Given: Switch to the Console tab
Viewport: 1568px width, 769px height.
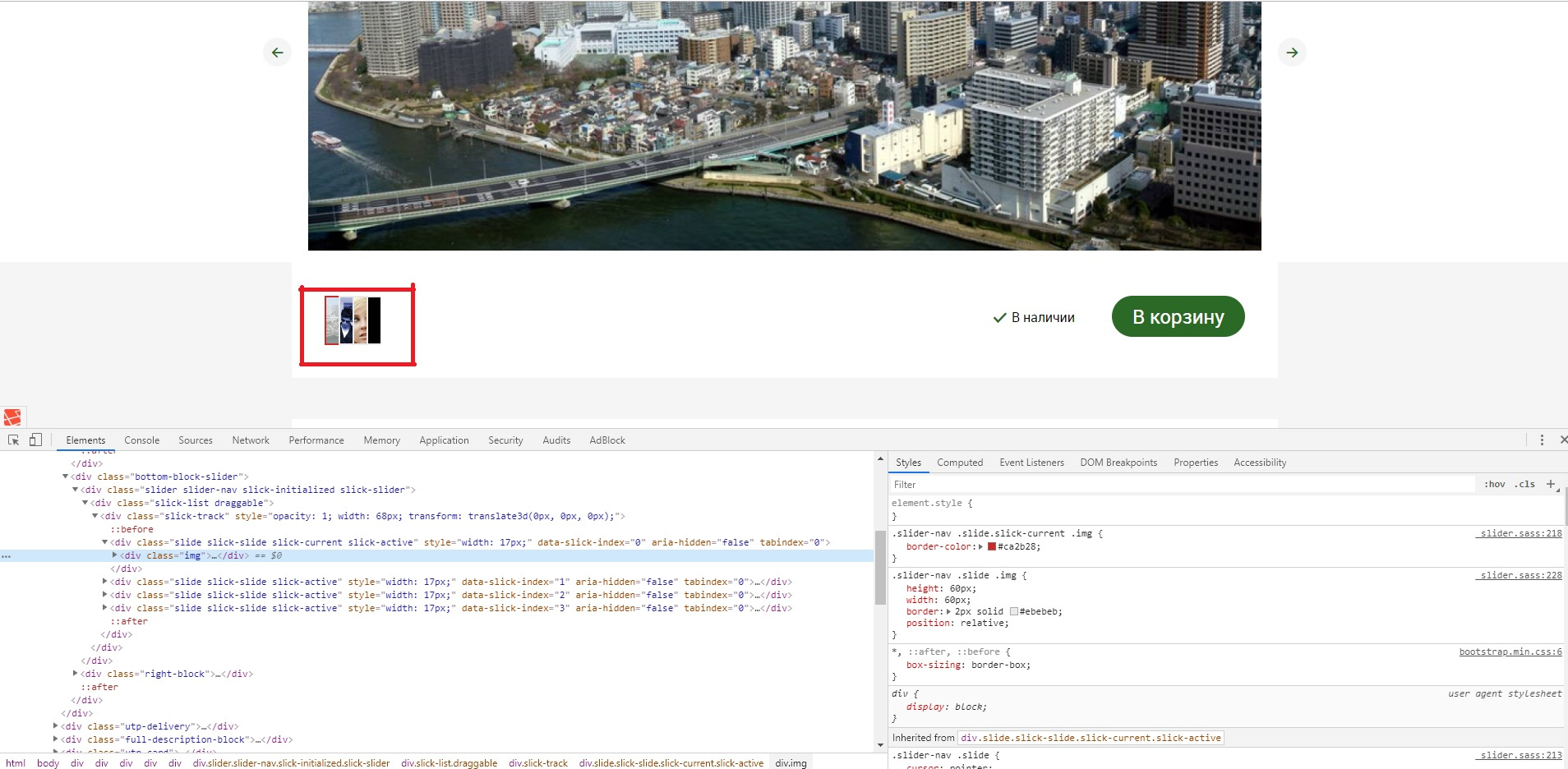Looking at the screenshot, I should coord(142,440).
